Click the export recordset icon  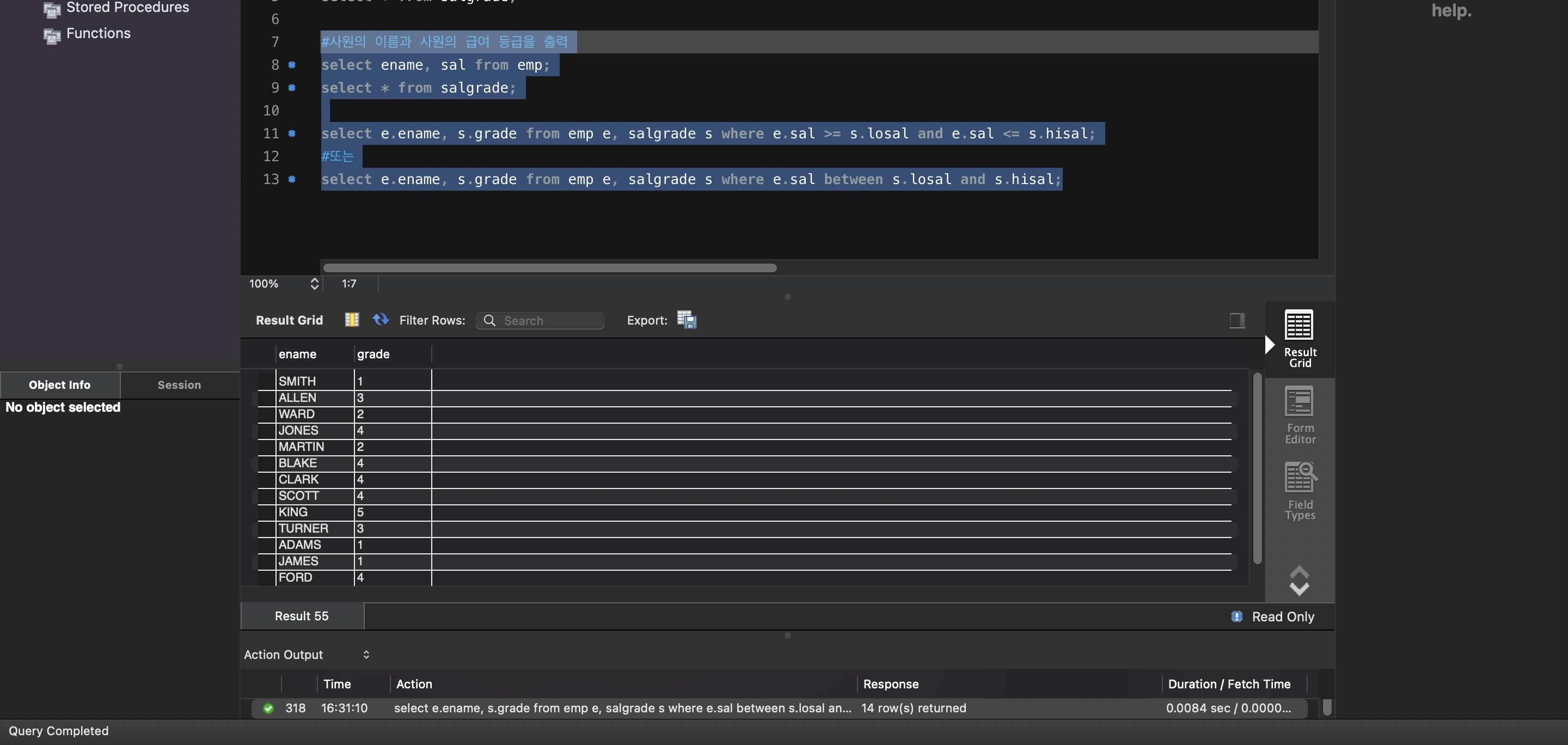(x=687, y=320)
